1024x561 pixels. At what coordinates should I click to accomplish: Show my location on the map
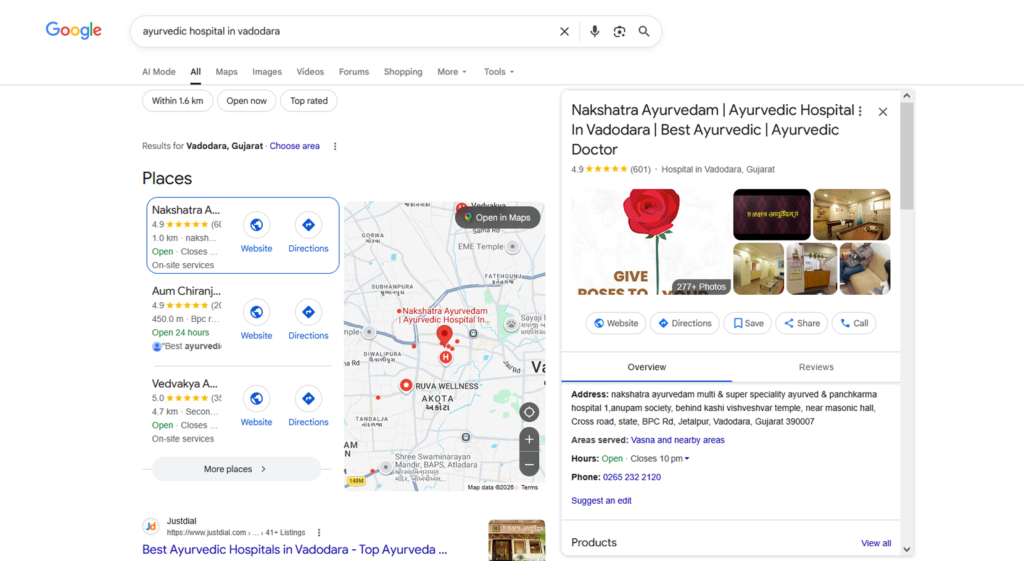pyautogui.click(x=529, y=412)
